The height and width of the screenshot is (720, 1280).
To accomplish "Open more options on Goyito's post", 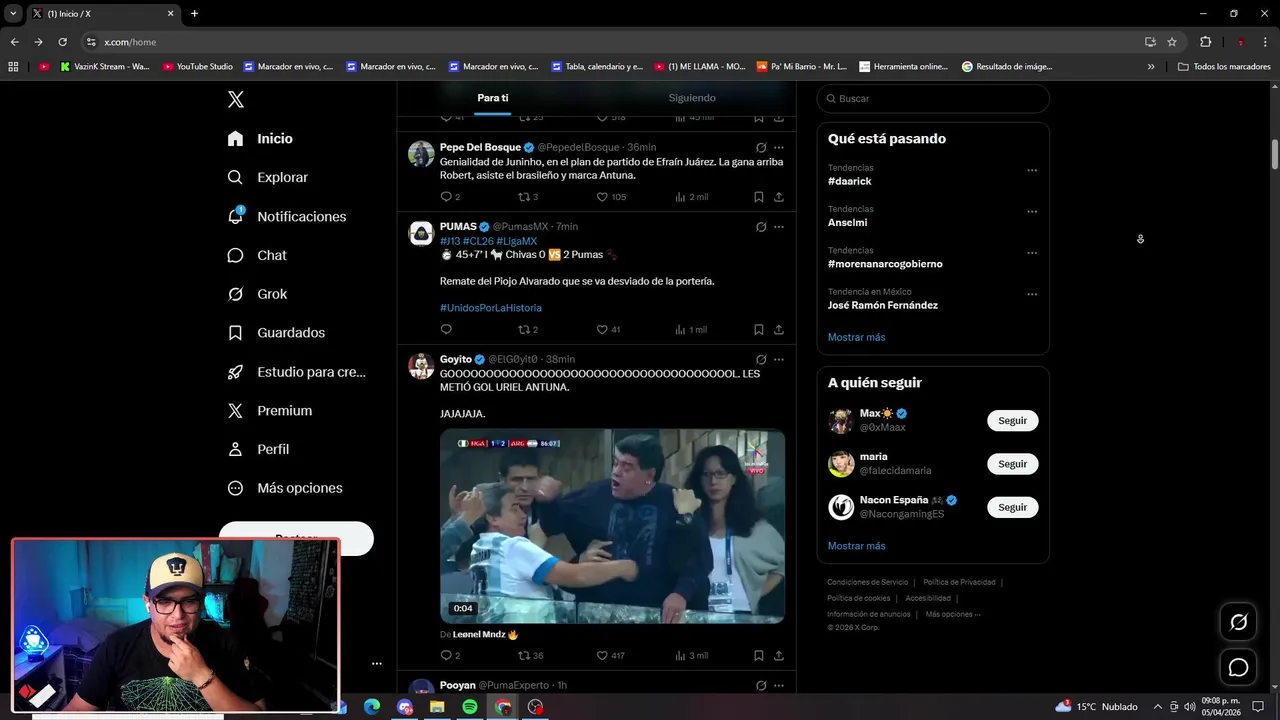I will 779,359.
